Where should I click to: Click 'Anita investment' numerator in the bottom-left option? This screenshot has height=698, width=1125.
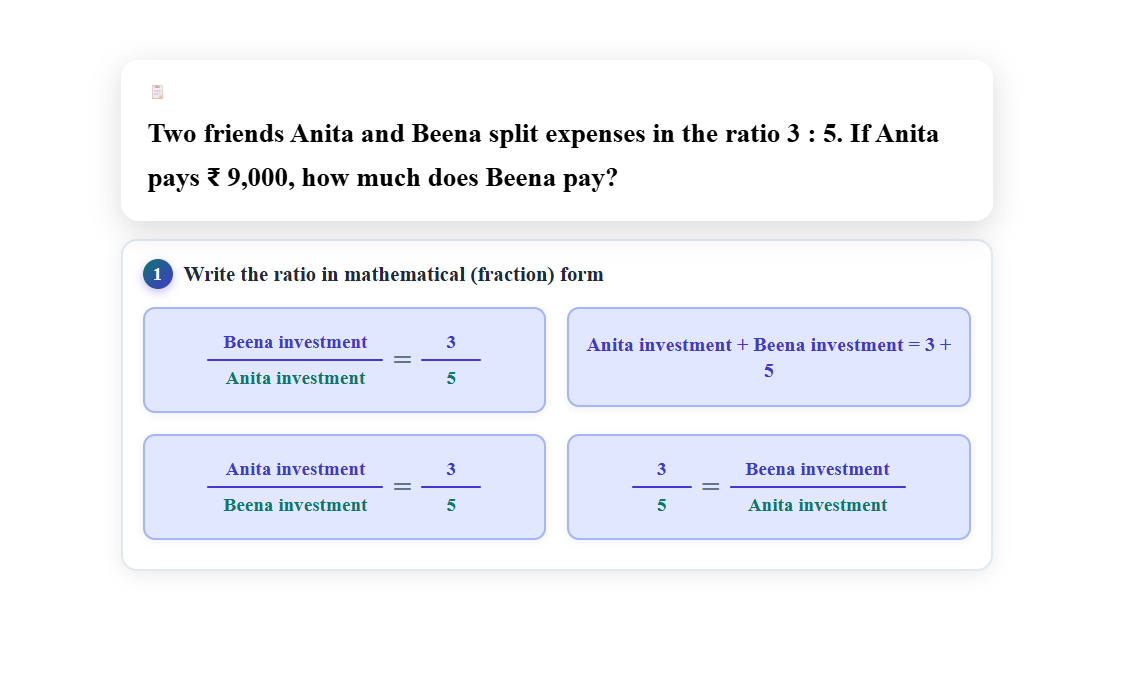tap(295, 469)
